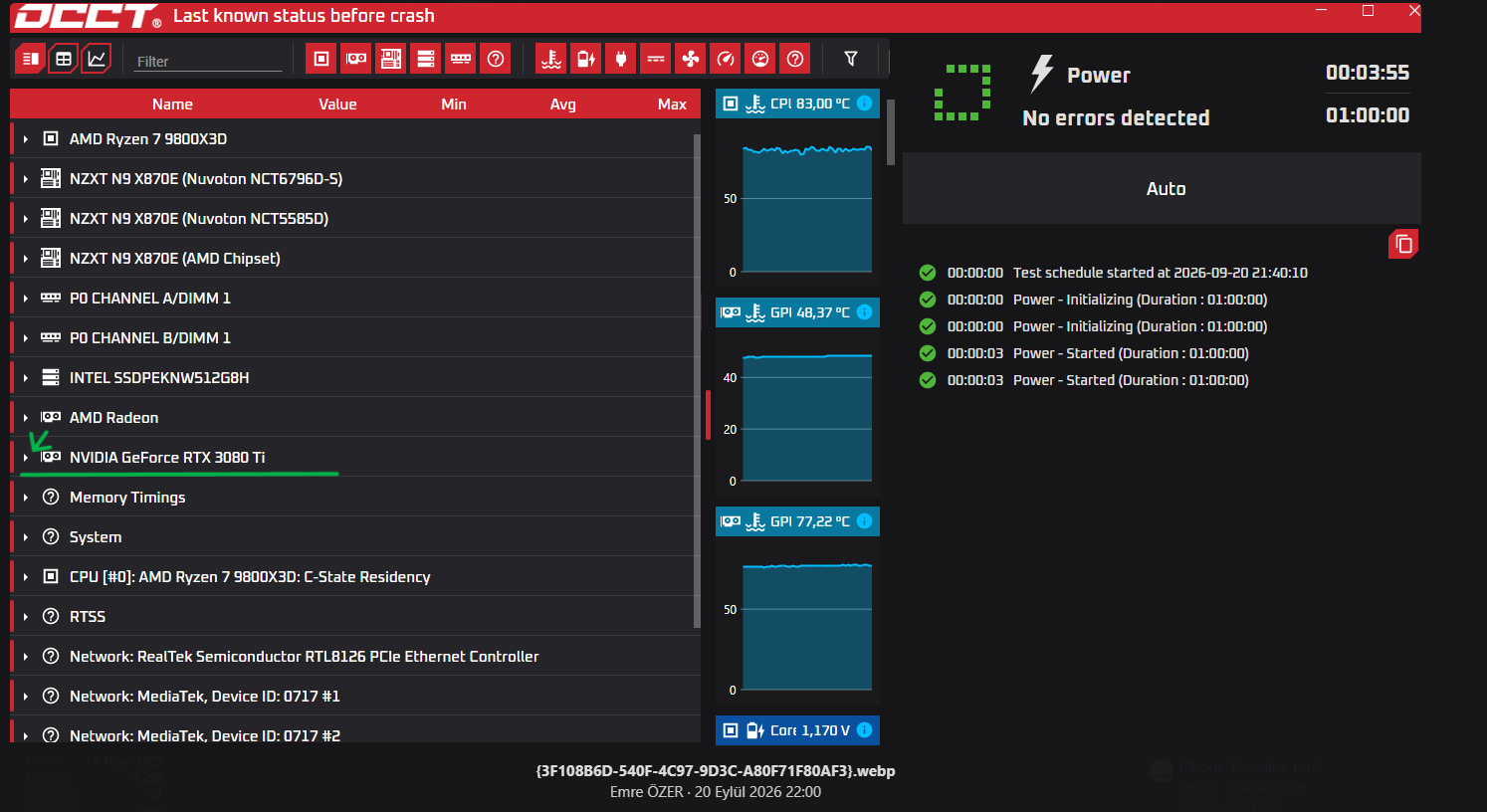Toggle the memory module hardware filter icon
This screenshot has height=812, width=1487.
click(x=460, y=59)
